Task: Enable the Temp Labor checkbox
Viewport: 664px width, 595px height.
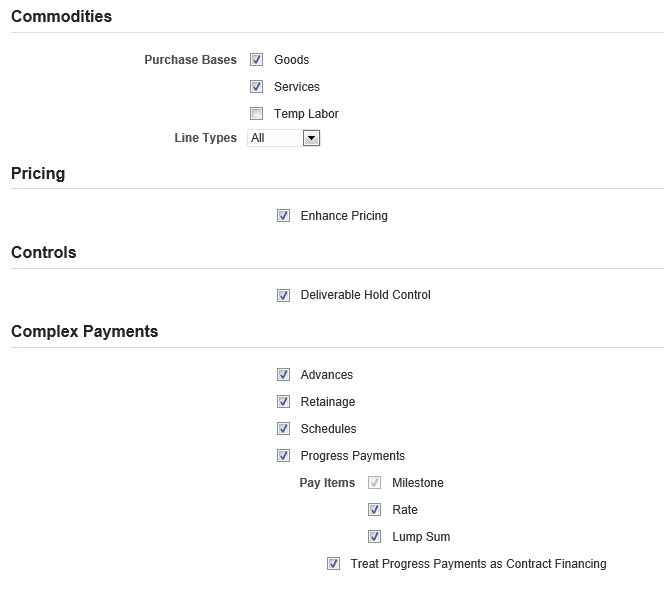Action: pyautogui.click(x=257, y=114)
